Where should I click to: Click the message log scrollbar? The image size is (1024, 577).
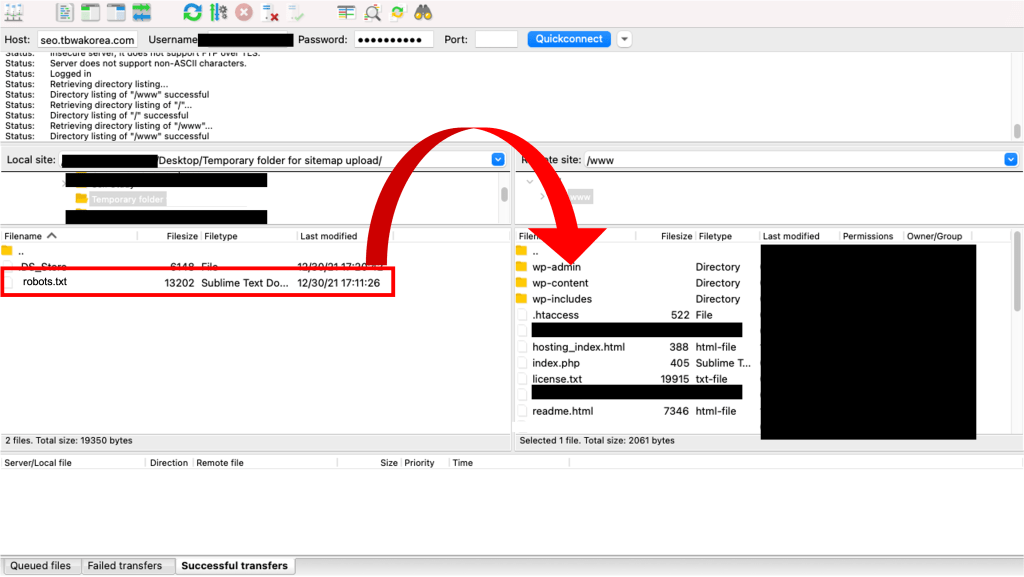click(x=1017, y=131)
